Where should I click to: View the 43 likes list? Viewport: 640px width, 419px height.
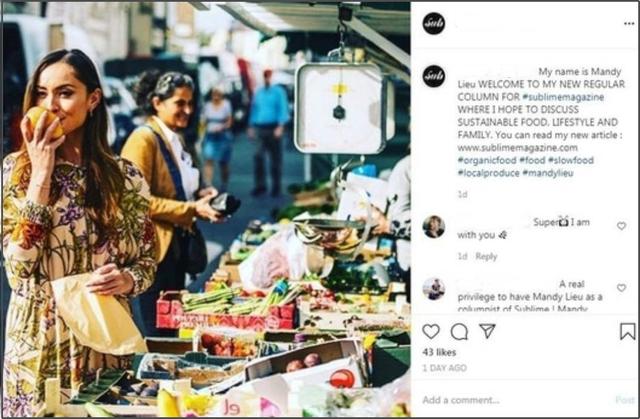pyautogui.click(x=439, y=352)
